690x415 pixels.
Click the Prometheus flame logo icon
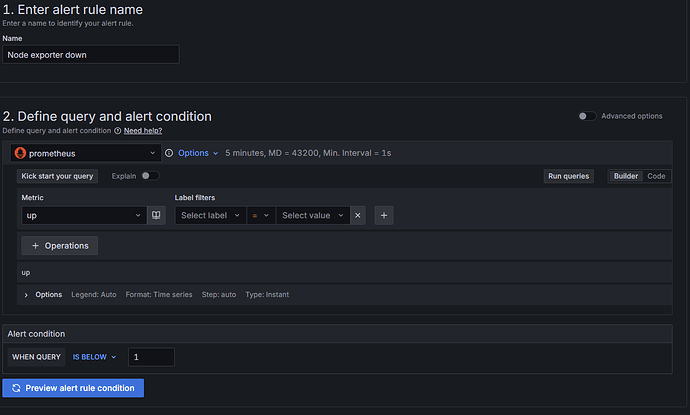click(20, 153)
